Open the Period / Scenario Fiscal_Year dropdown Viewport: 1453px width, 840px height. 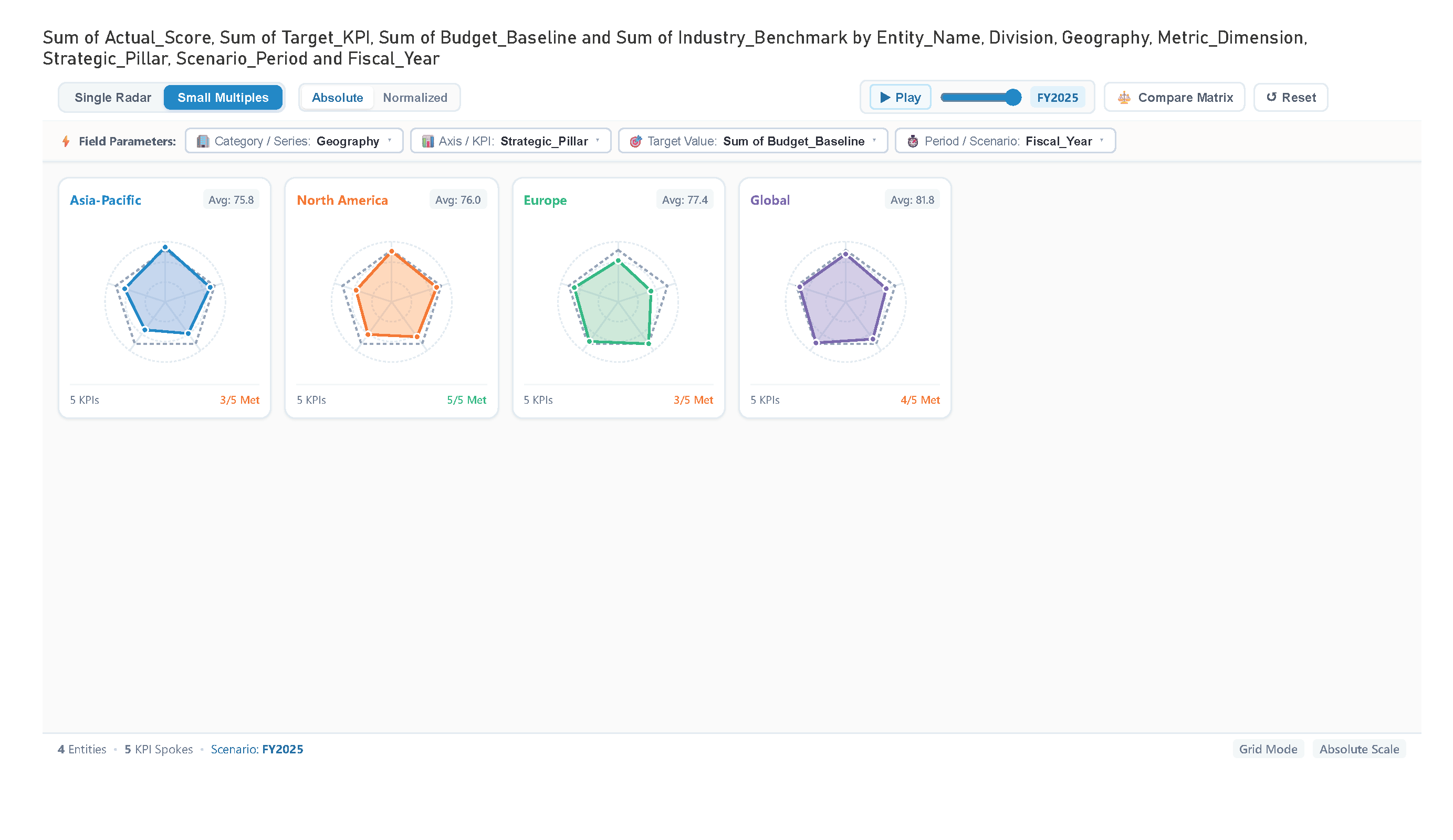pos(1005,141)
